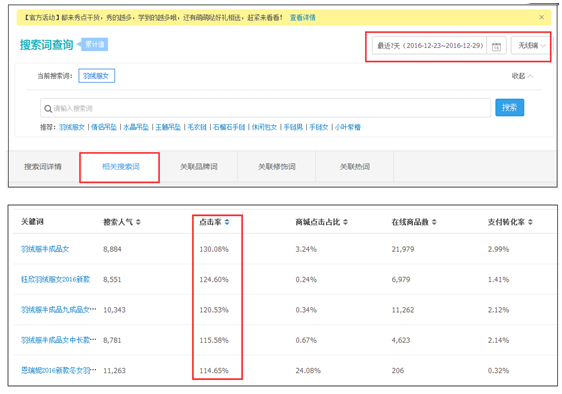The image size is (562, 394).
Task: Switch to the 关联热词 tab
Action: click(x=355, y=167)
